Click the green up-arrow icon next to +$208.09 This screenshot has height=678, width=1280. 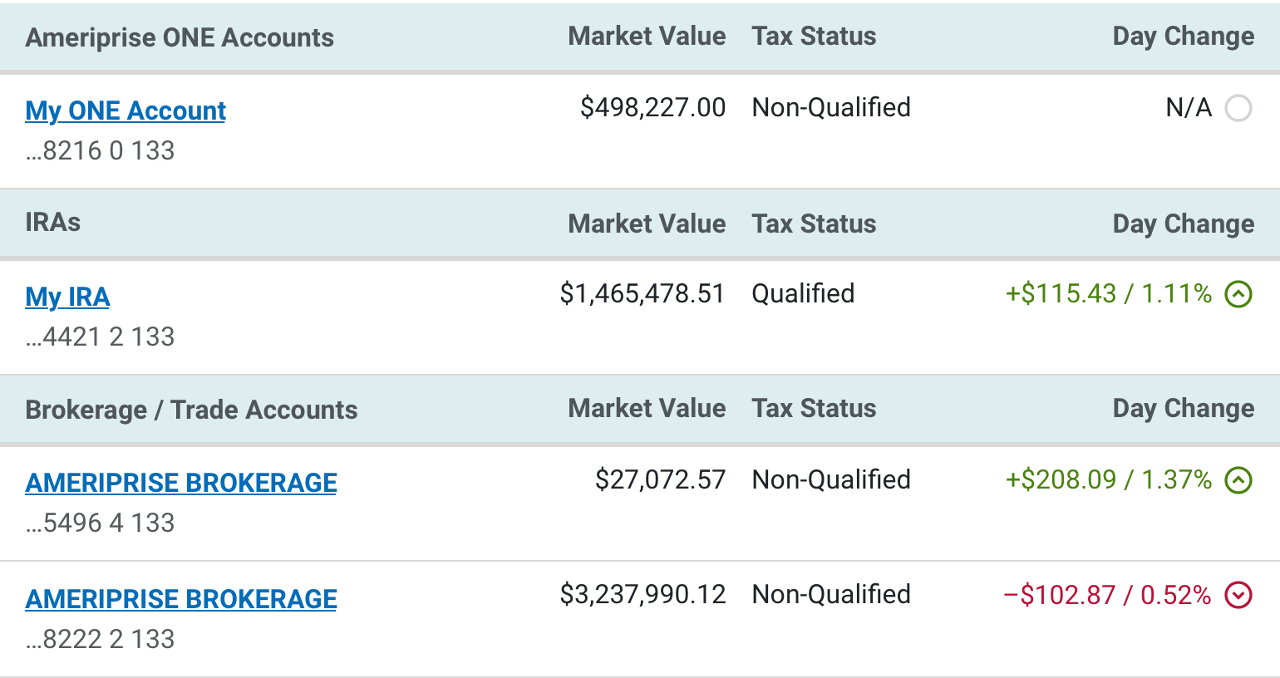[1238, 480]
